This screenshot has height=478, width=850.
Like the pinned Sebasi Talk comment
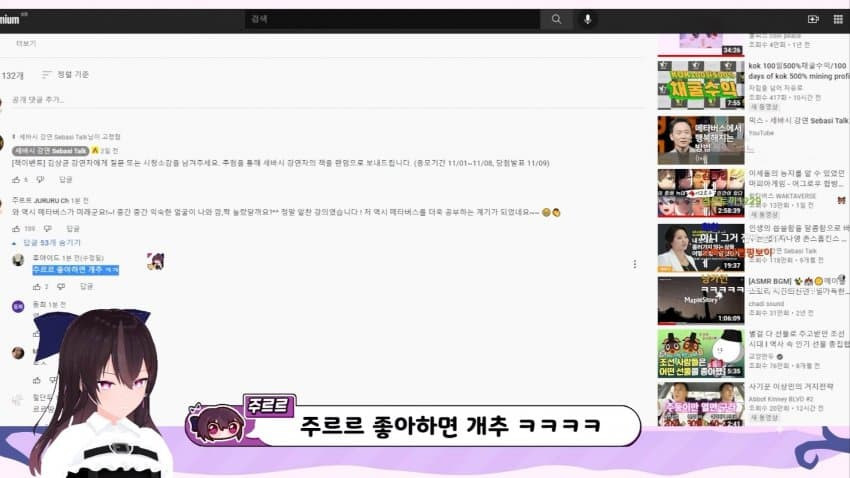tap(17, 179)
